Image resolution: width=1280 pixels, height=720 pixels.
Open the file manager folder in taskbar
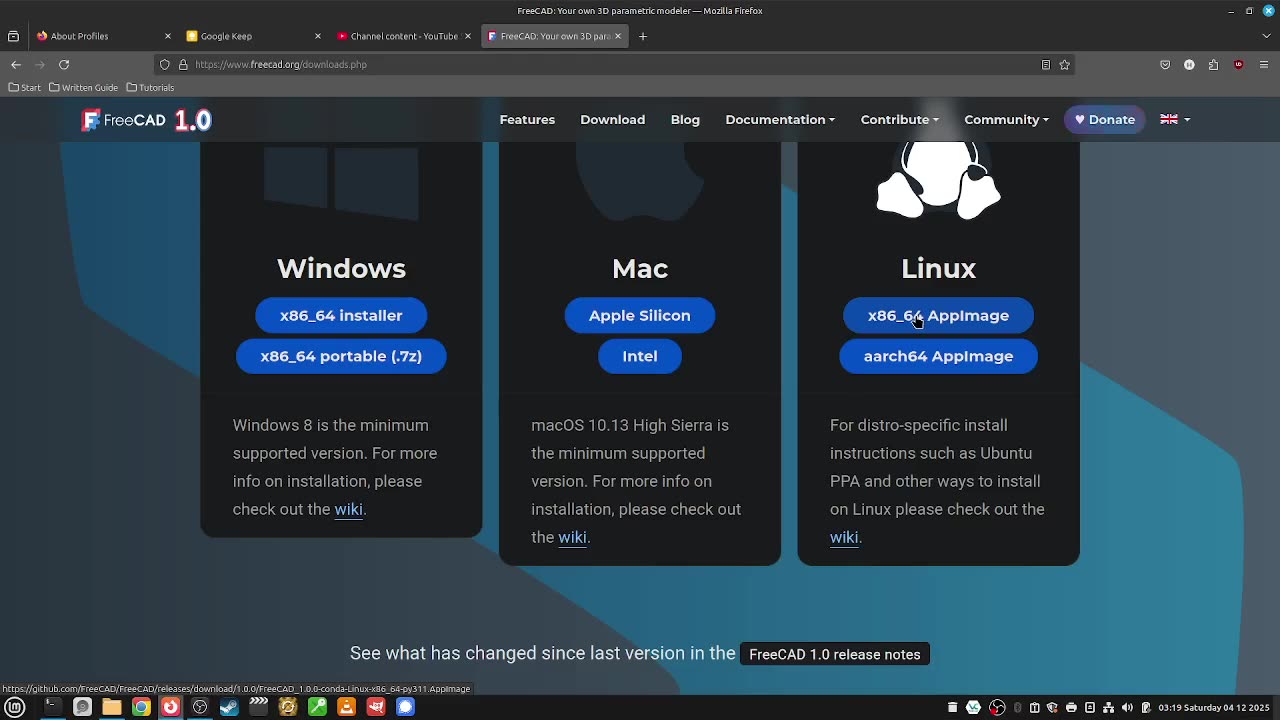[x=112, y=707]
